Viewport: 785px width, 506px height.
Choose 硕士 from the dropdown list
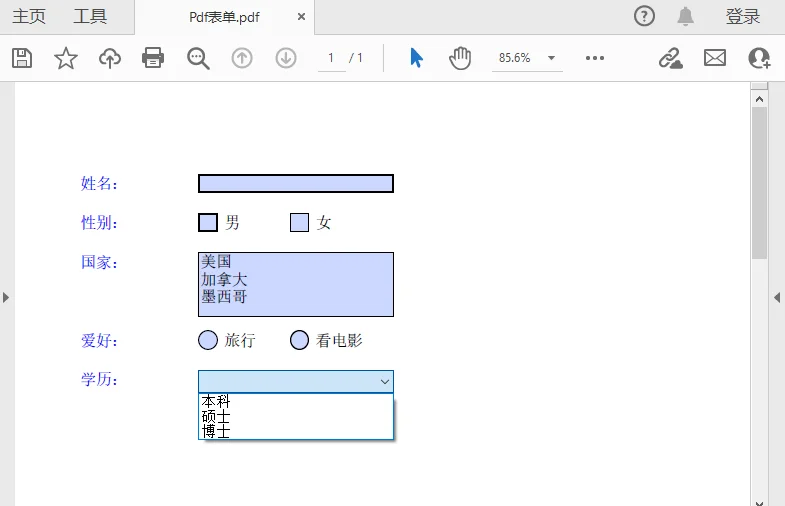tap(296, 416)
